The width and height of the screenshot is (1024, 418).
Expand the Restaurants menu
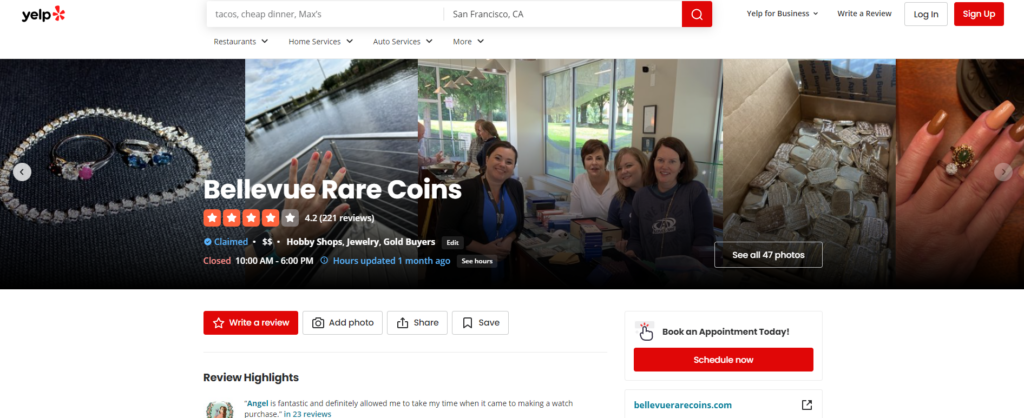pos(240,41)
